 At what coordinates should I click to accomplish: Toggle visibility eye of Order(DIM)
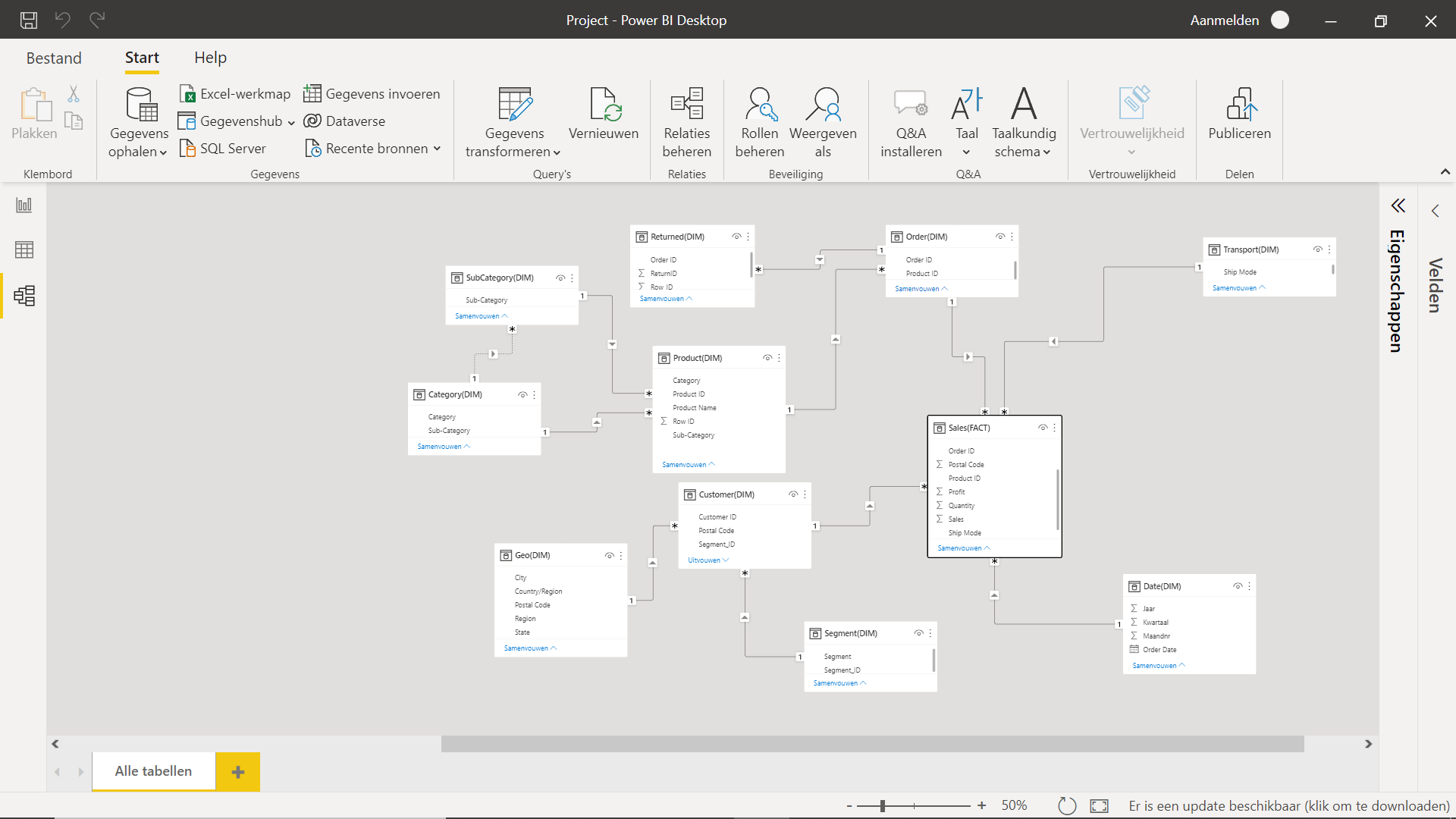click(1000, 237)
